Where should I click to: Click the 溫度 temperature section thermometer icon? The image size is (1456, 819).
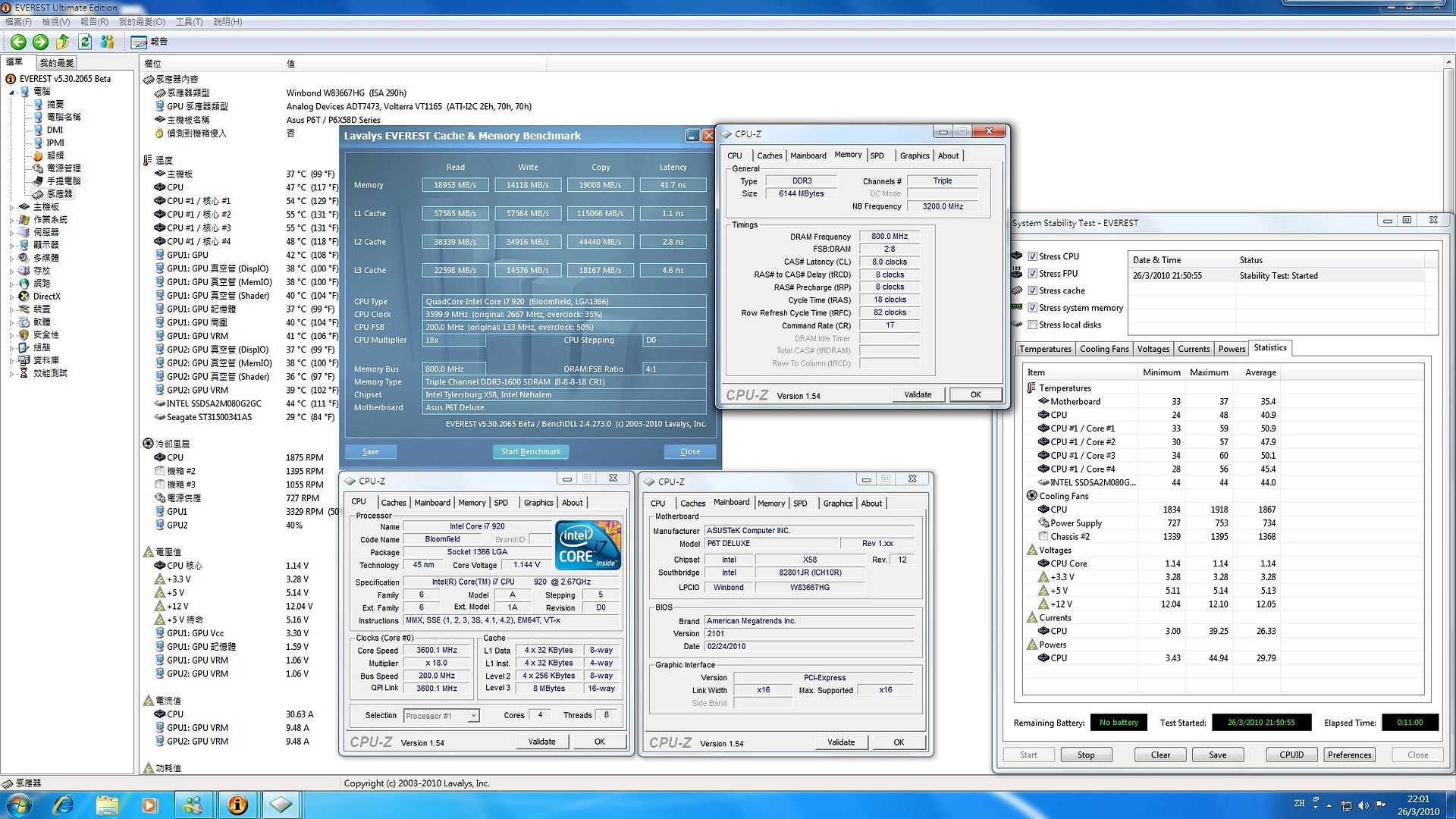(148, 160)
